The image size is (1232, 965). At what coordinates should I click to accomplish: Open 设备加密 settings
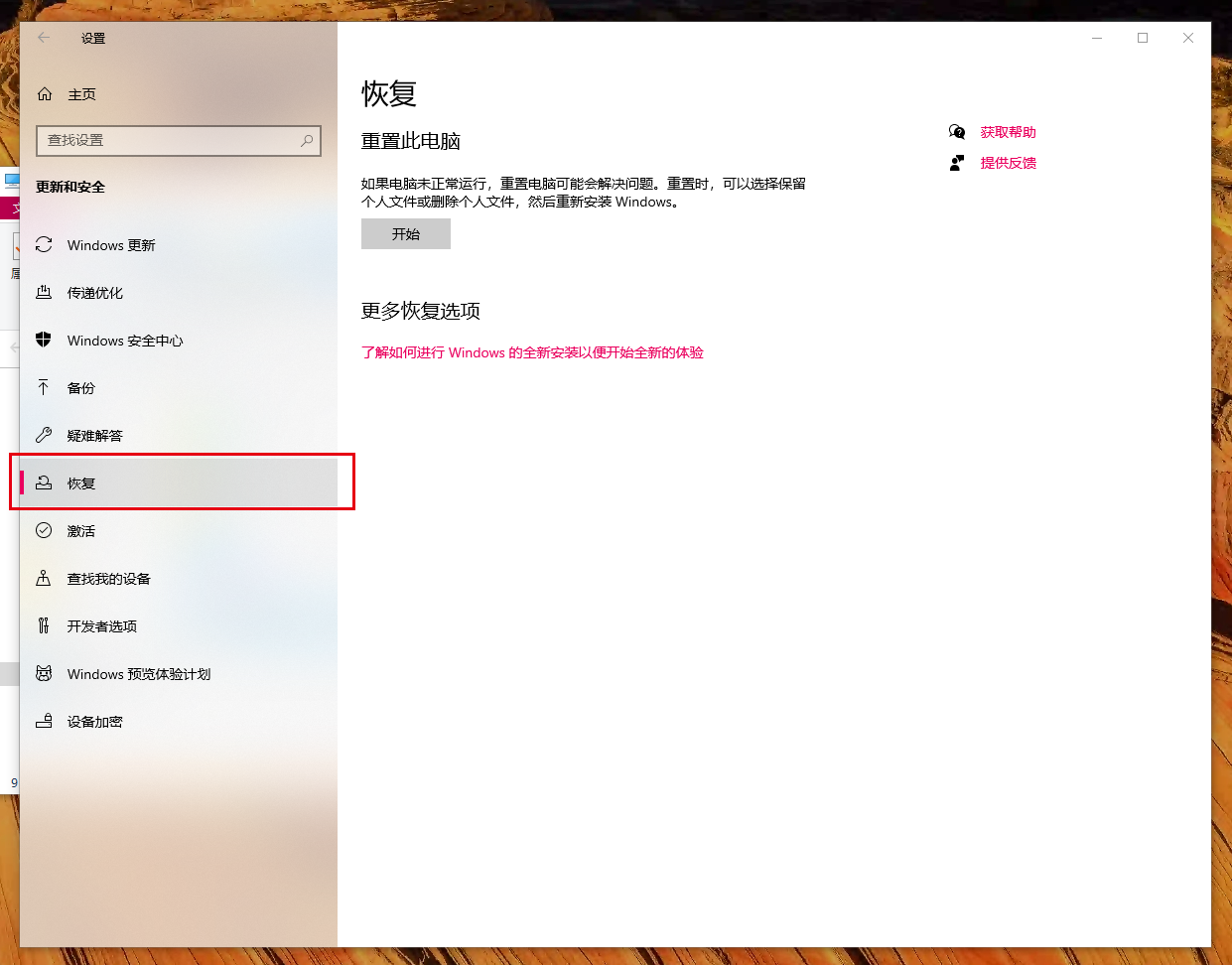pos(179,722)
